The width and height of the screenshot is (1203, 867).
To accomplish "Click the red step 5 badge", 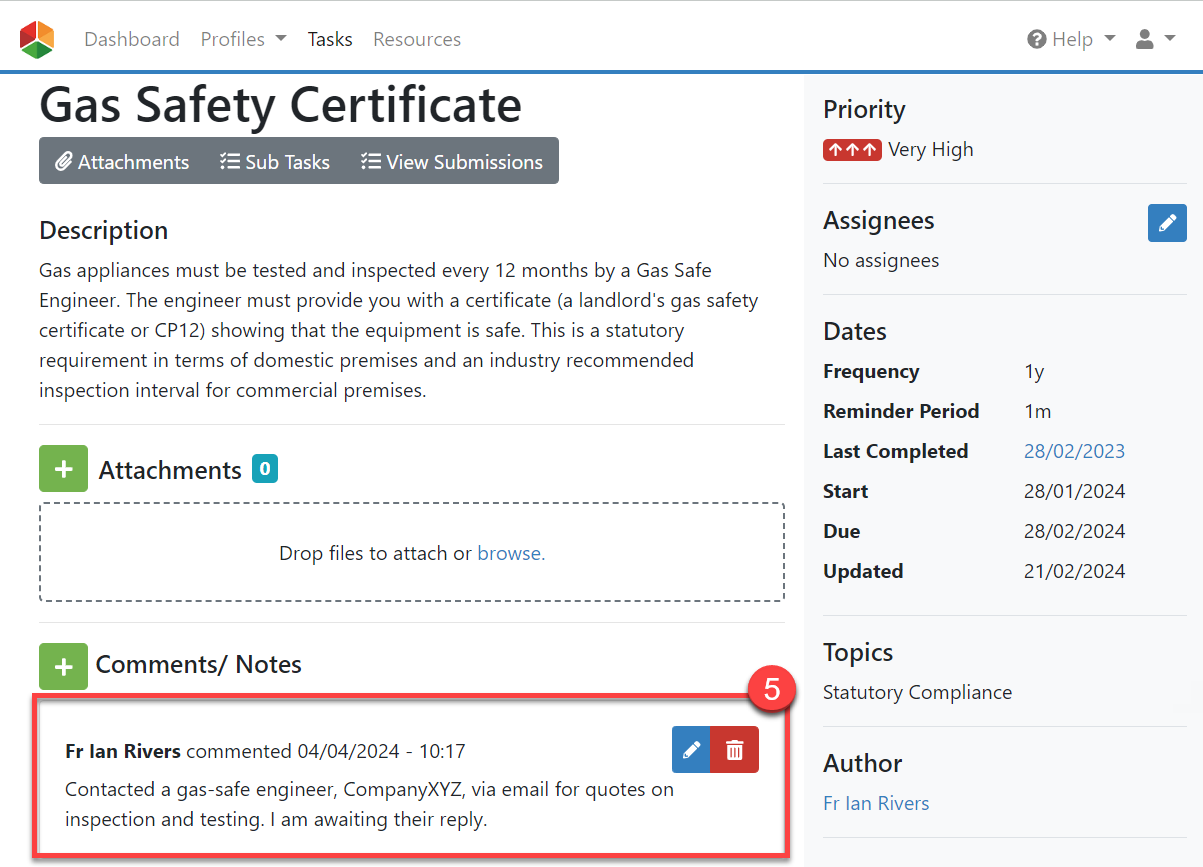I will pos(771,689).
